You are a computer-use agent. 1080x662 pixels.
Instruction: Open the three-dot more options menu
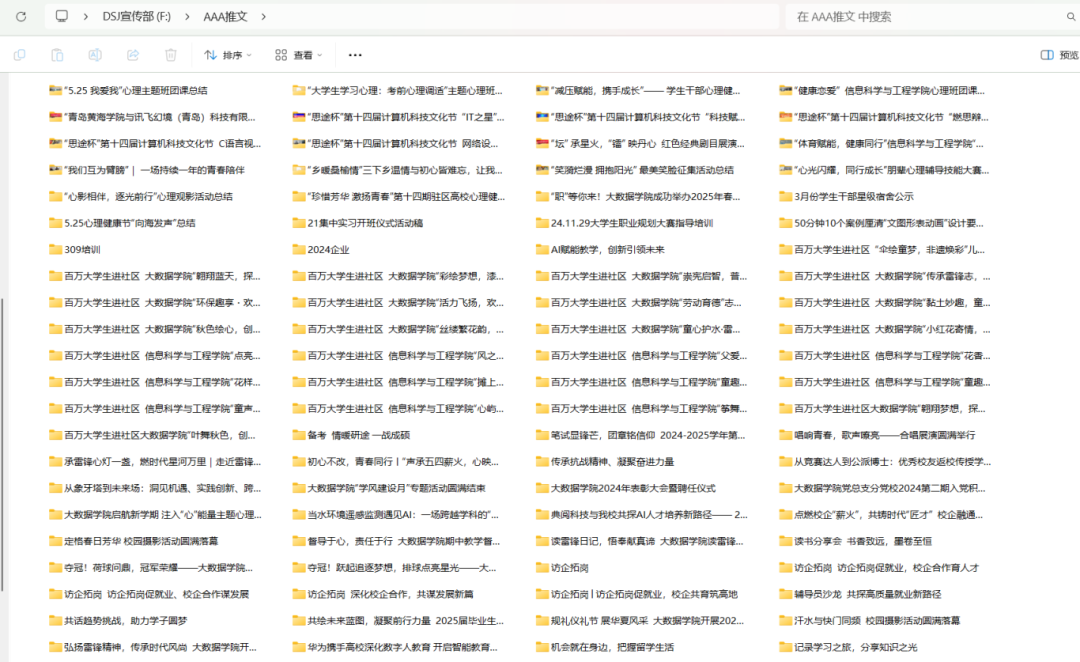click(355, 55)
